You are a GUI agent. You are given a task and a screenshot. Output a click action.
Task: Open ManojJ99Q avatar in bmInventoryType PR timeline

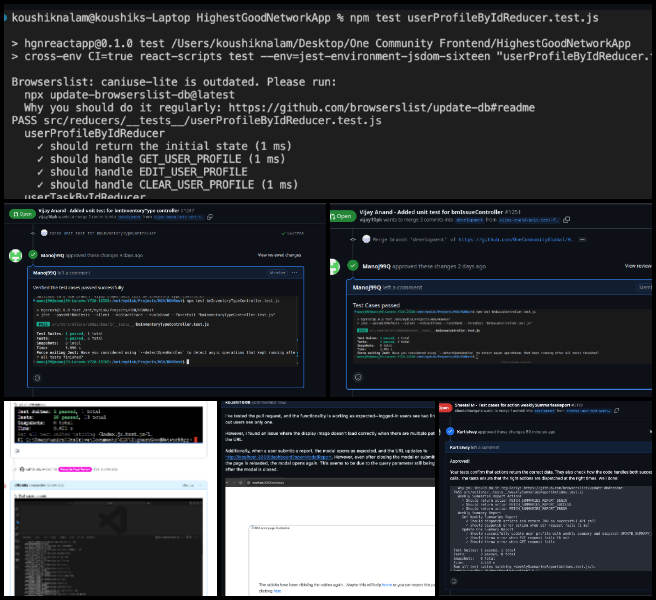pyautogui.click(x=15, y=255)
